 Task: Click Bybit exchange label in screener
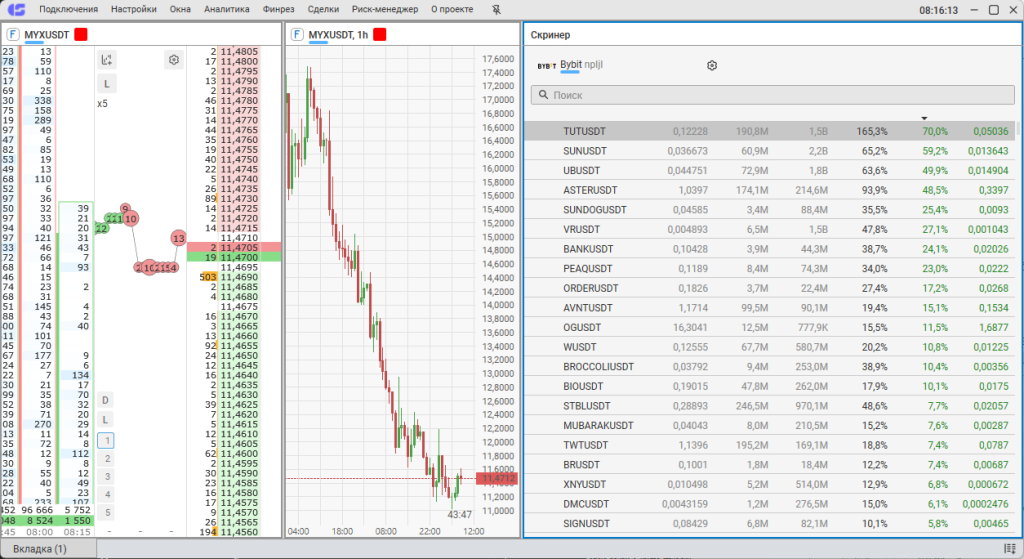[x=570, y=65]
